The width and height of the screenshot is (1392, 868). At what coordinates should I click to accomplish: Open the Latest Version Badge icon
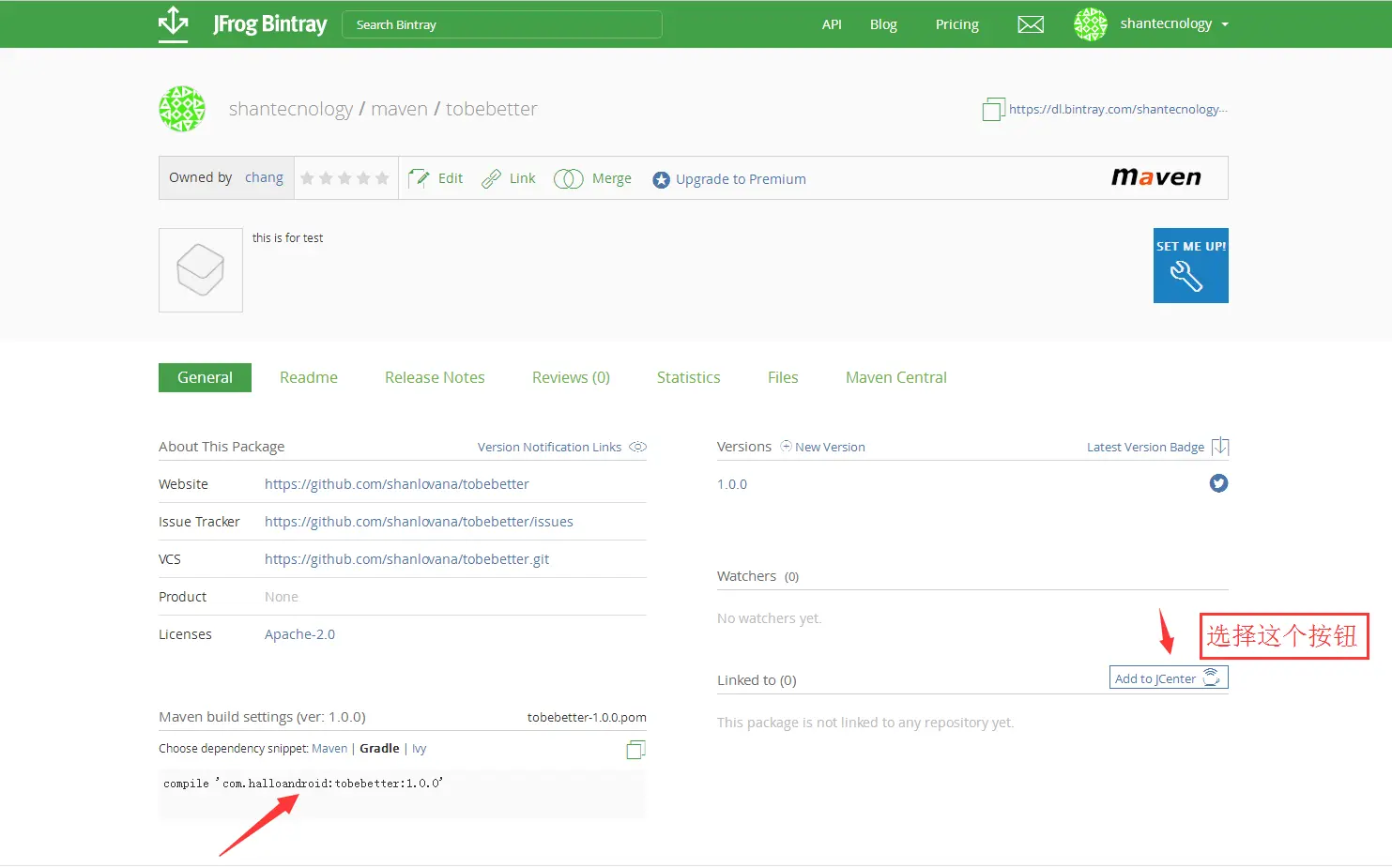[1220, 447]
